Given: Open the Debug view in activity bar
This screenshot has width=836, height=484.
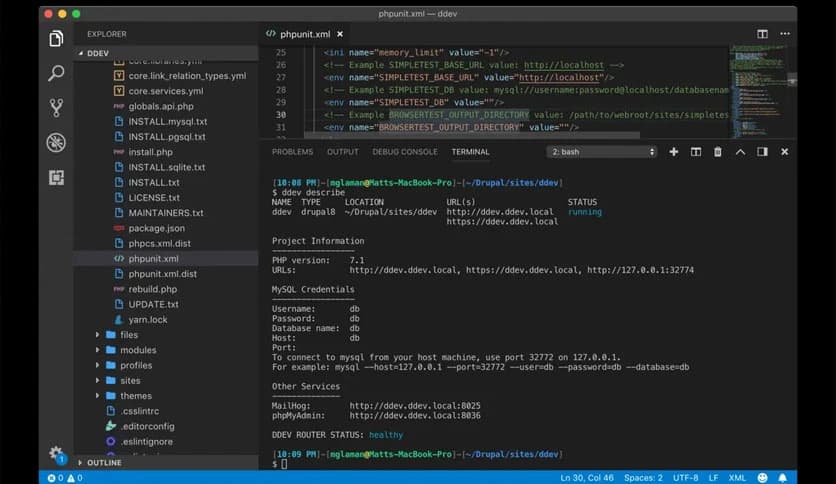Looking at the screenshot, I should click(56, 142).
